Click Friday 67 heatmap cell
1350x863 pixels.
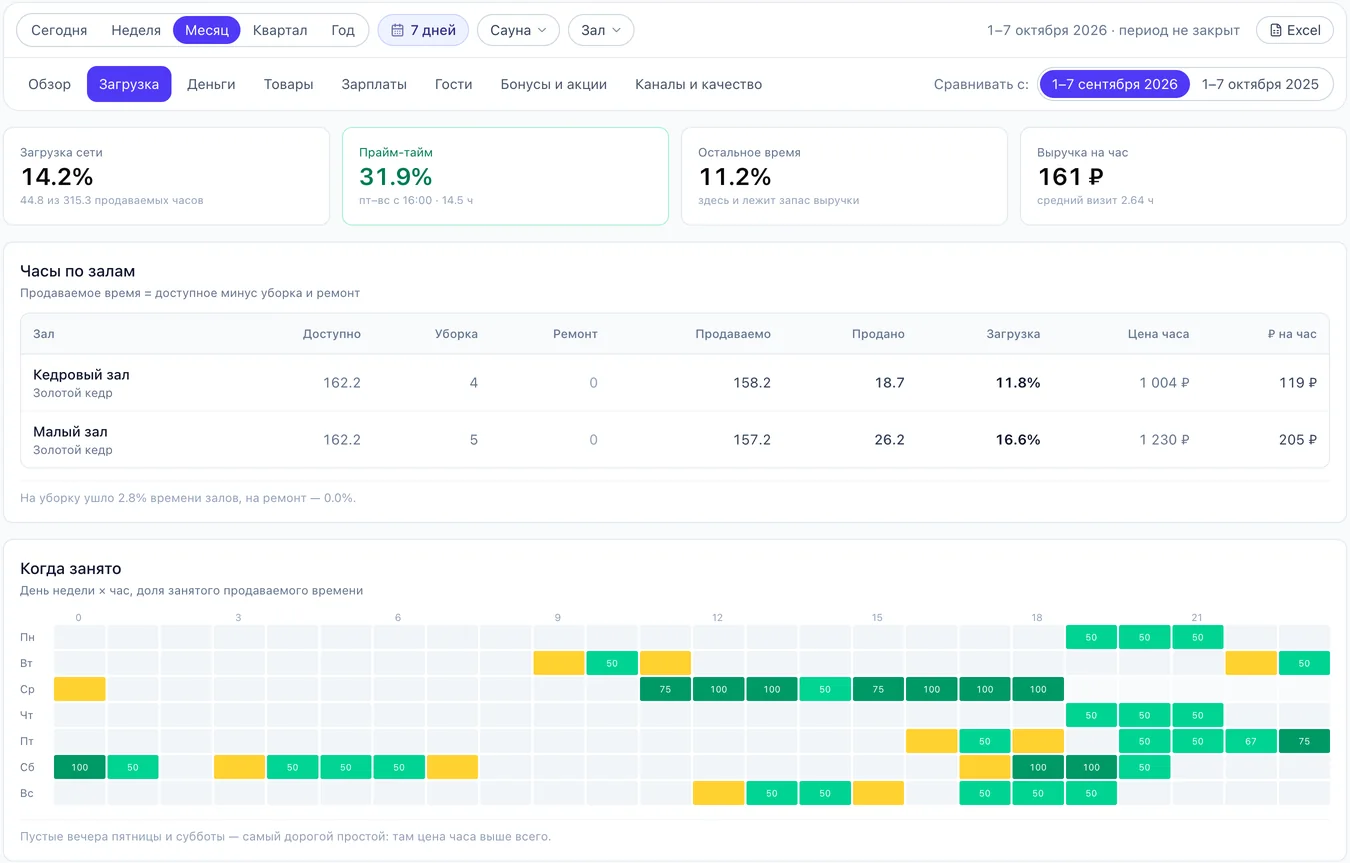click(1251, 741)
